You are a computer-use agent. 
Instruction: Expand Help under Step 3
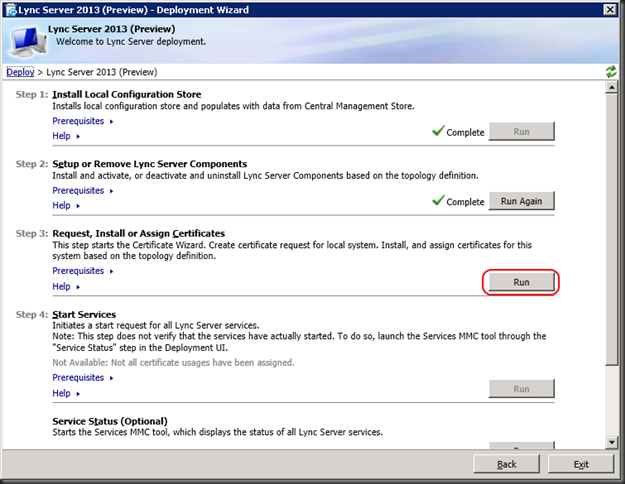(x=66, y=286)
